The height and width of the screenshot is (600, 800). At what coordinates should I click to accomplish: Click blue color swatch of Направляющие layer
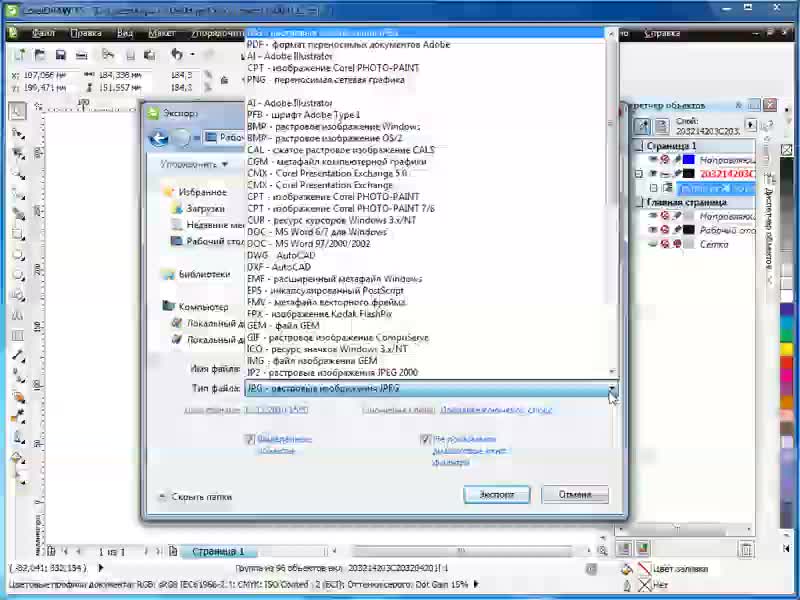tap(689, 160)
